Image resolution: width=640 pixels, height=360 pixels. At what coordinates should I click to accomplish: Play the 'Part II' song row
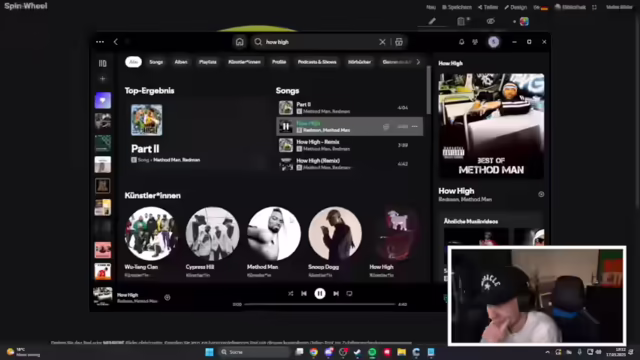click(x=349, y=108)
